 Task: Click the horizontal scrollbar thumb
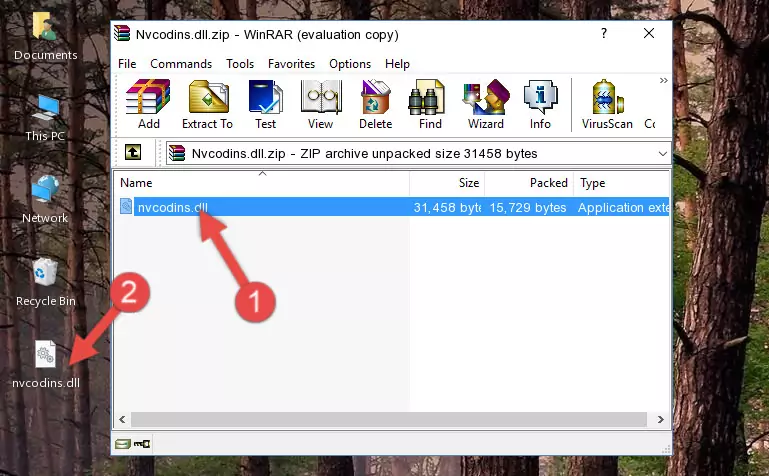click(389, 420)
